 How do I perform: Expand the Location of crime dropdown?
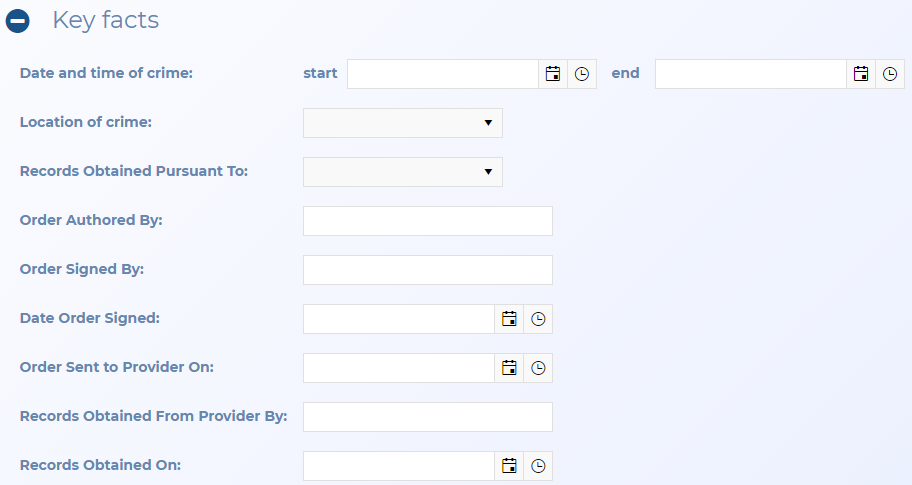(402, 123)
